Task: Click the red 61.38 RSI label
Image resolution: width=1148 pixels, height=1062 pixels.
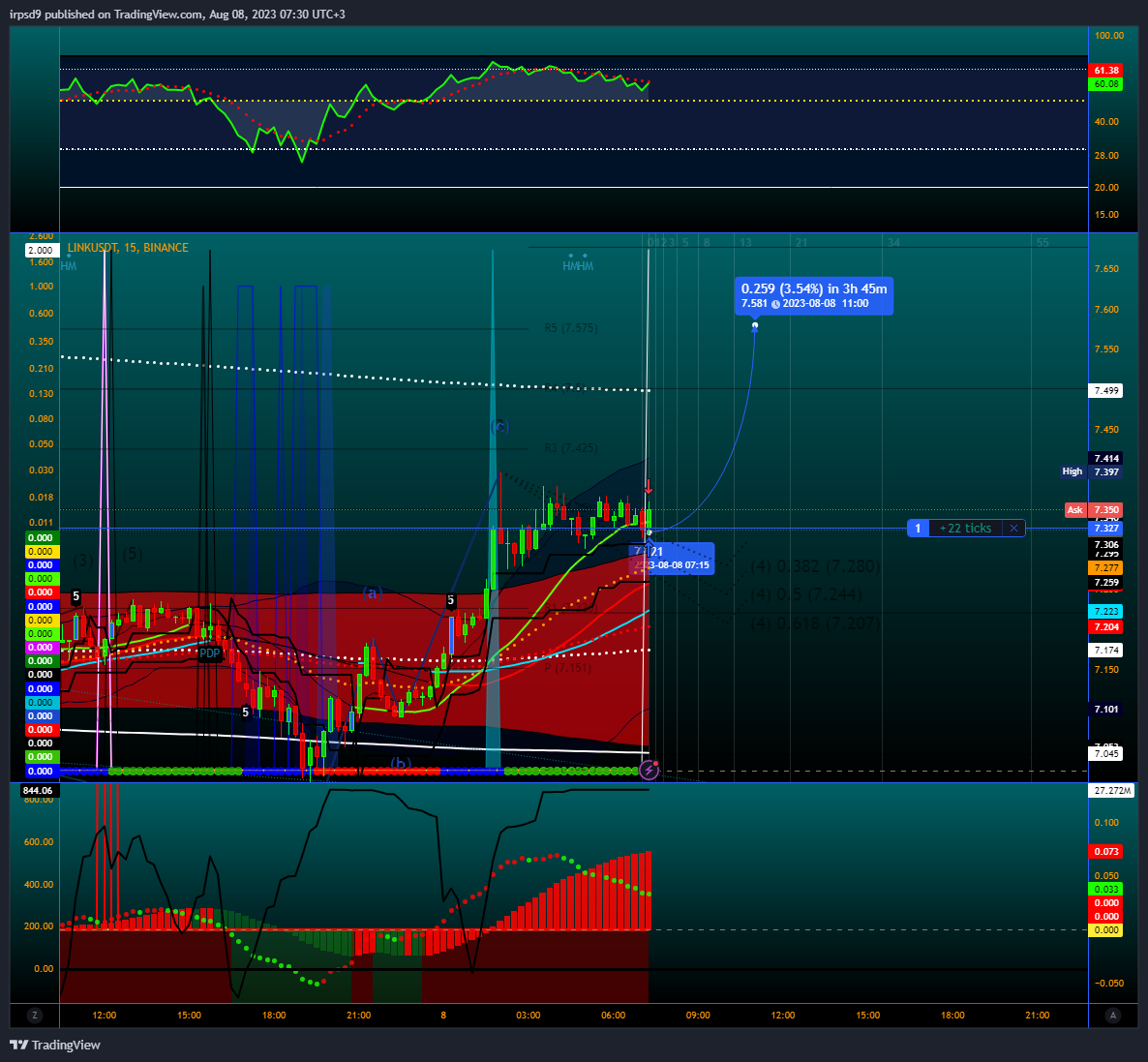Action: tap(1105, 71)
